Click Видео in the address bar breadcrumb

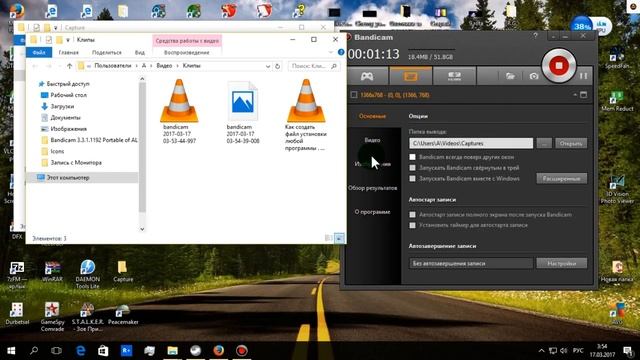pyautogui.click(x=164, y=66)
